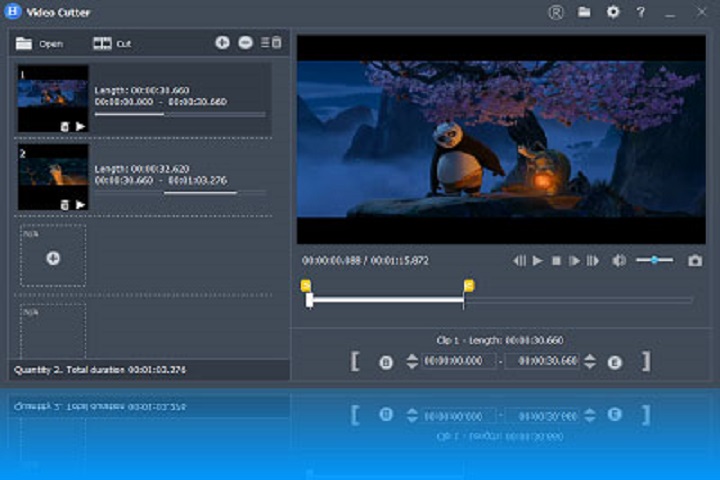Click the end time stepper arrows
The width and height of the screenshot is (720, 480).
[x=590, y=361]
